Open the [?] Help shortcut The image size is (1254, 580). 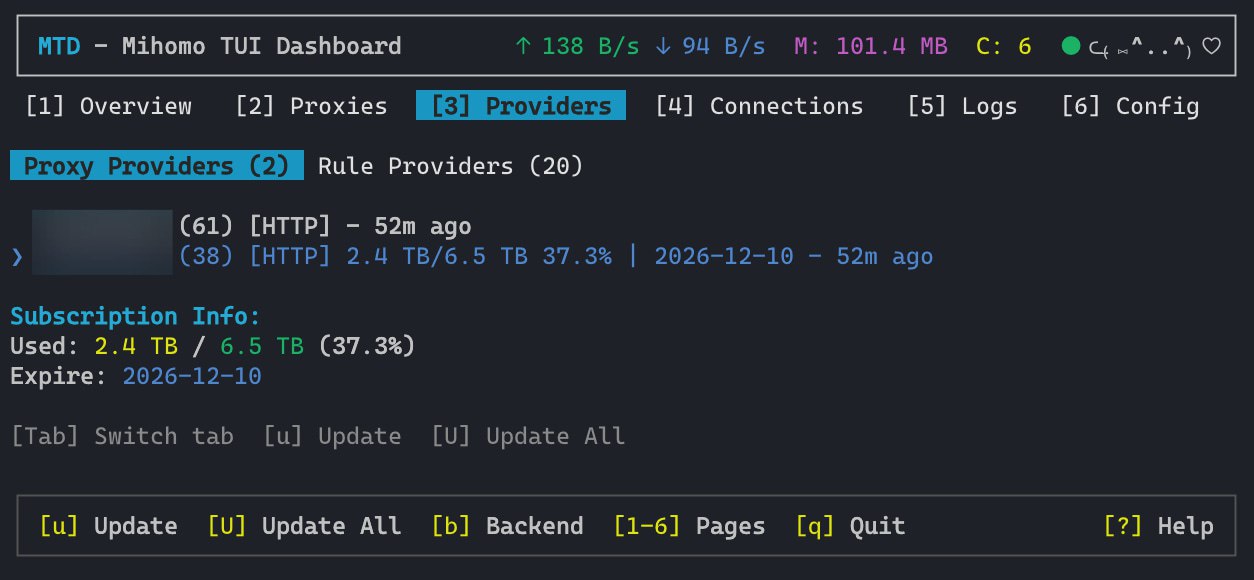(x=1158, y=526)
